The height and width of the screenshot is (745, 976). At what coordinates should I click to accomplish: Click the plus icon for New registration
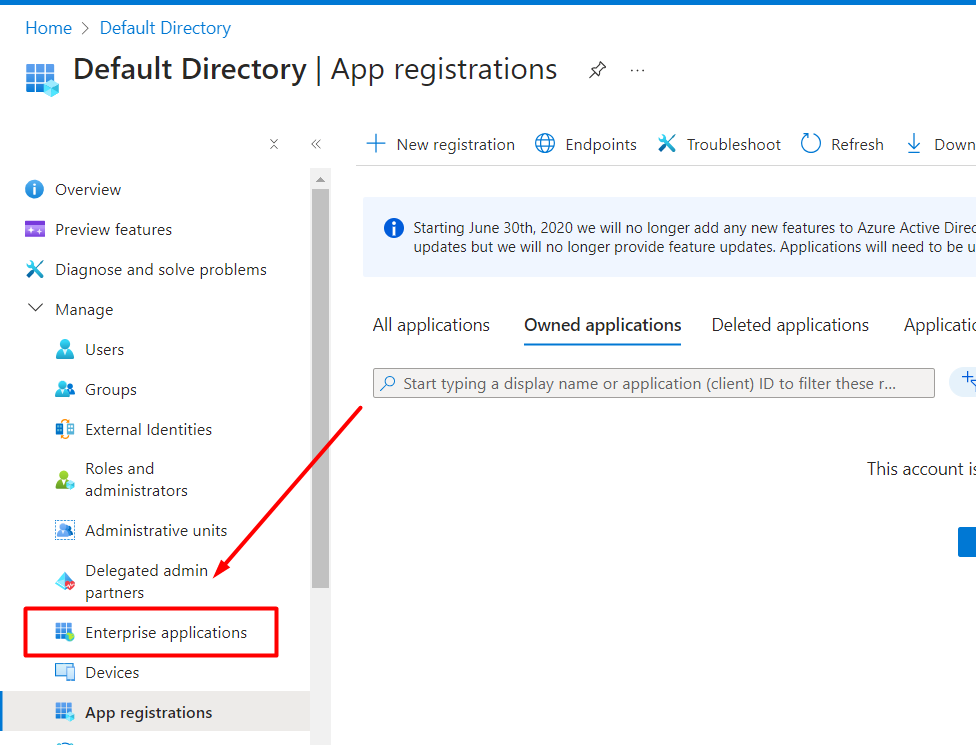pos(376,144)
